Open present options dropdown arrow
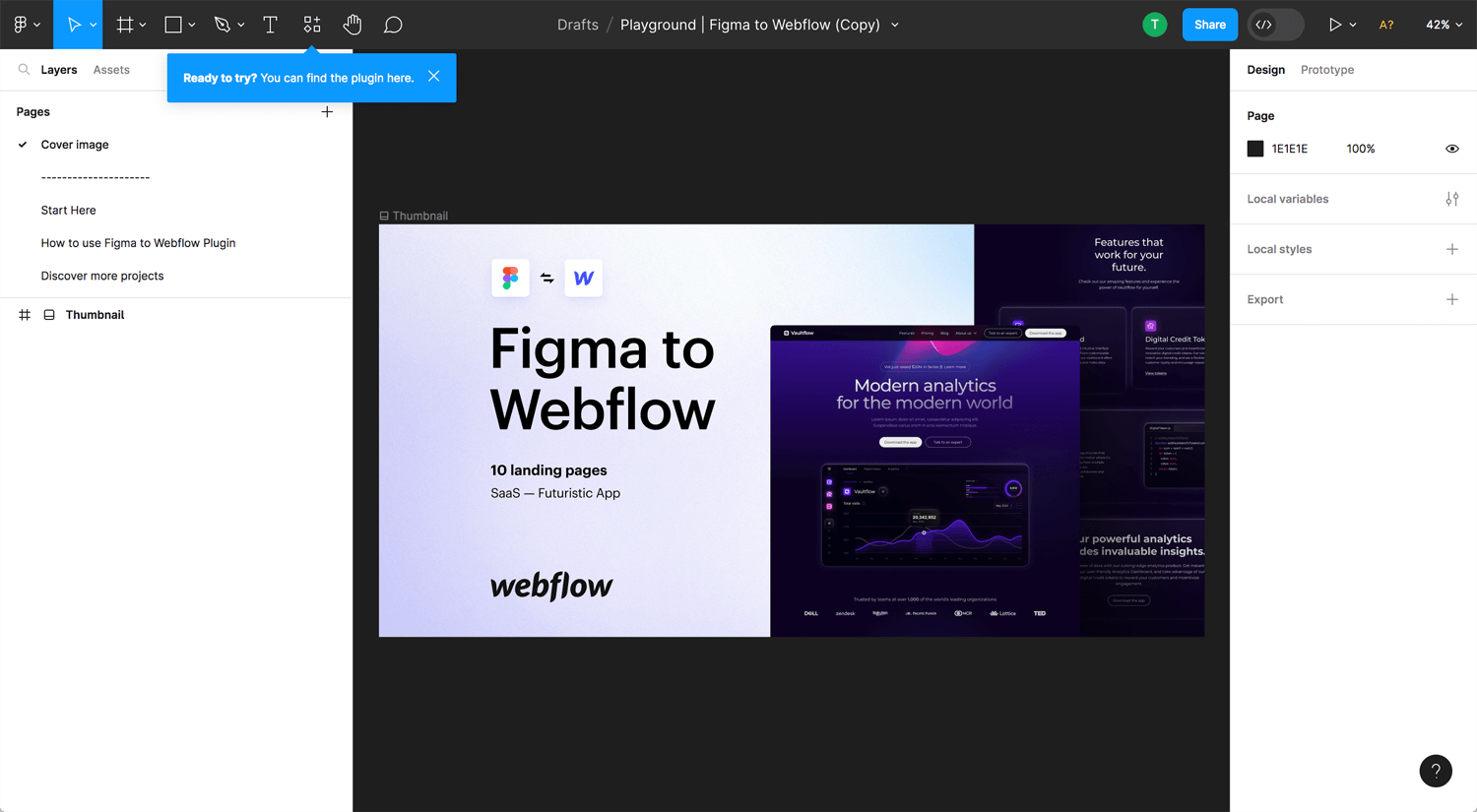Image resolution: width=1477 pixels, height=812 pixels. pyautogui.click(x=1353, y=26)
